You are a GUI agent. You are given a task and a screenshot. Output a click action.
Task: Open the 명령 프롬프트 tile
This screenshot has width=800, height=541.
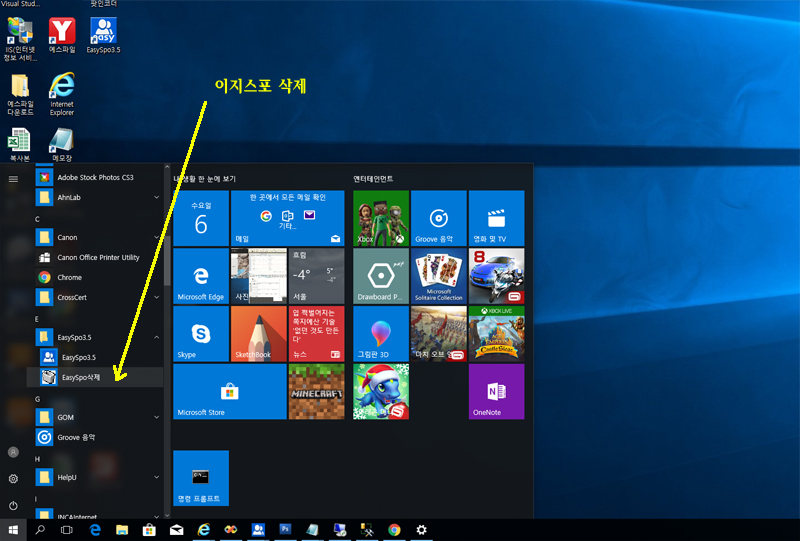point(201,478)
